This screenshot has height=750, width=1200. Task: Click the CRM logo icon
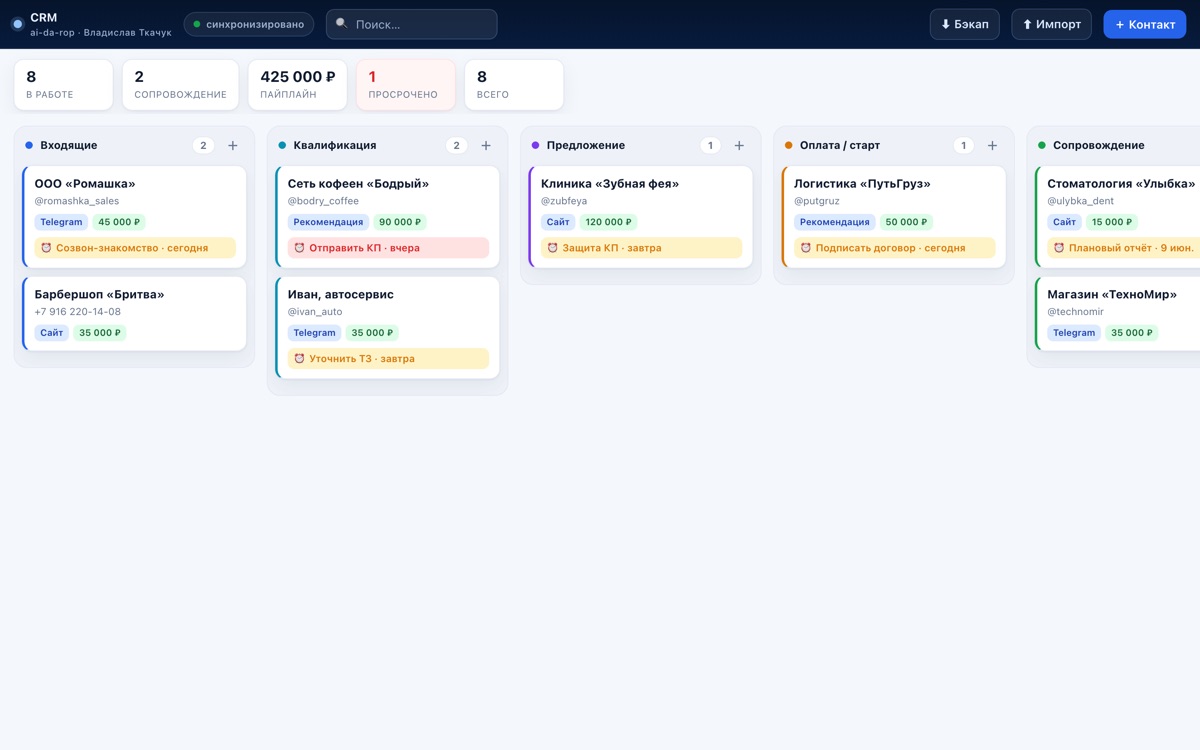coord(17,24)
